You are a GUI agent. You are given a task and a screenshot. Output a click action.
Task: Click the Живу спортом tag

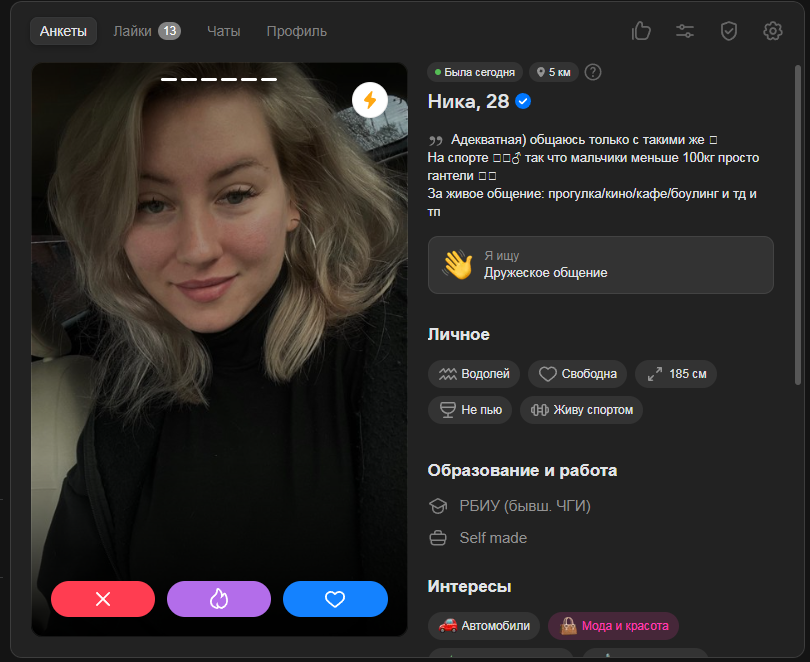pyautogui.click(x=581, y=410)
